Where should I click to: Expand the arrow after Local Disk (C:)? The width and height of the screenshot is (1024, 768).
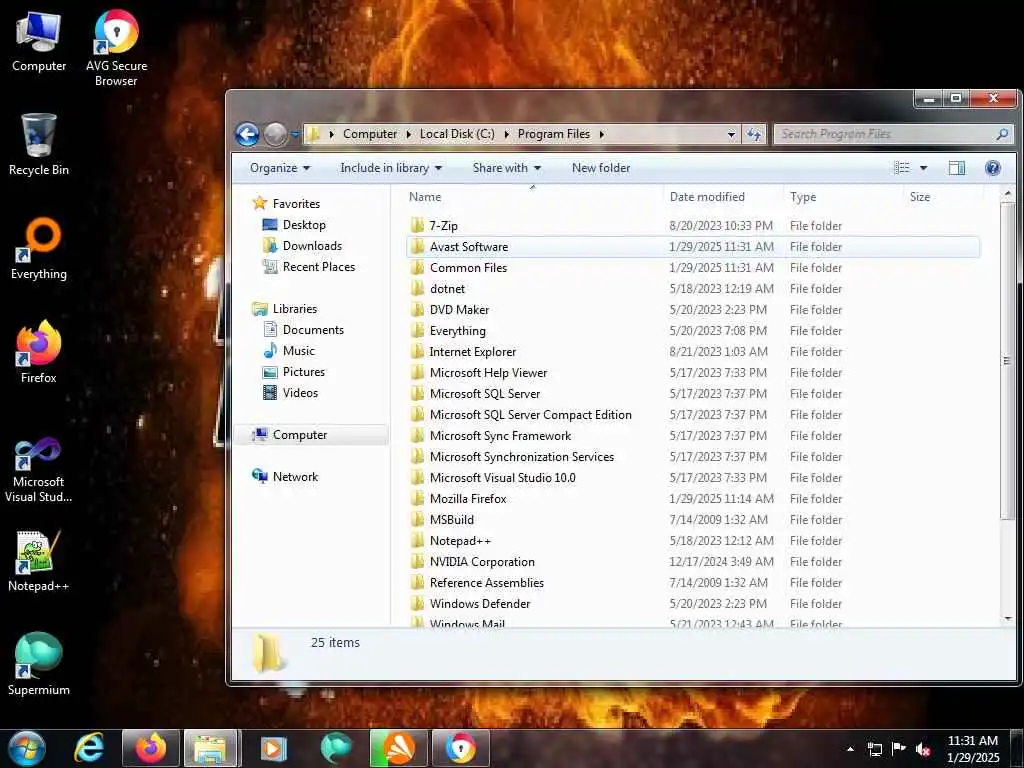507,134
